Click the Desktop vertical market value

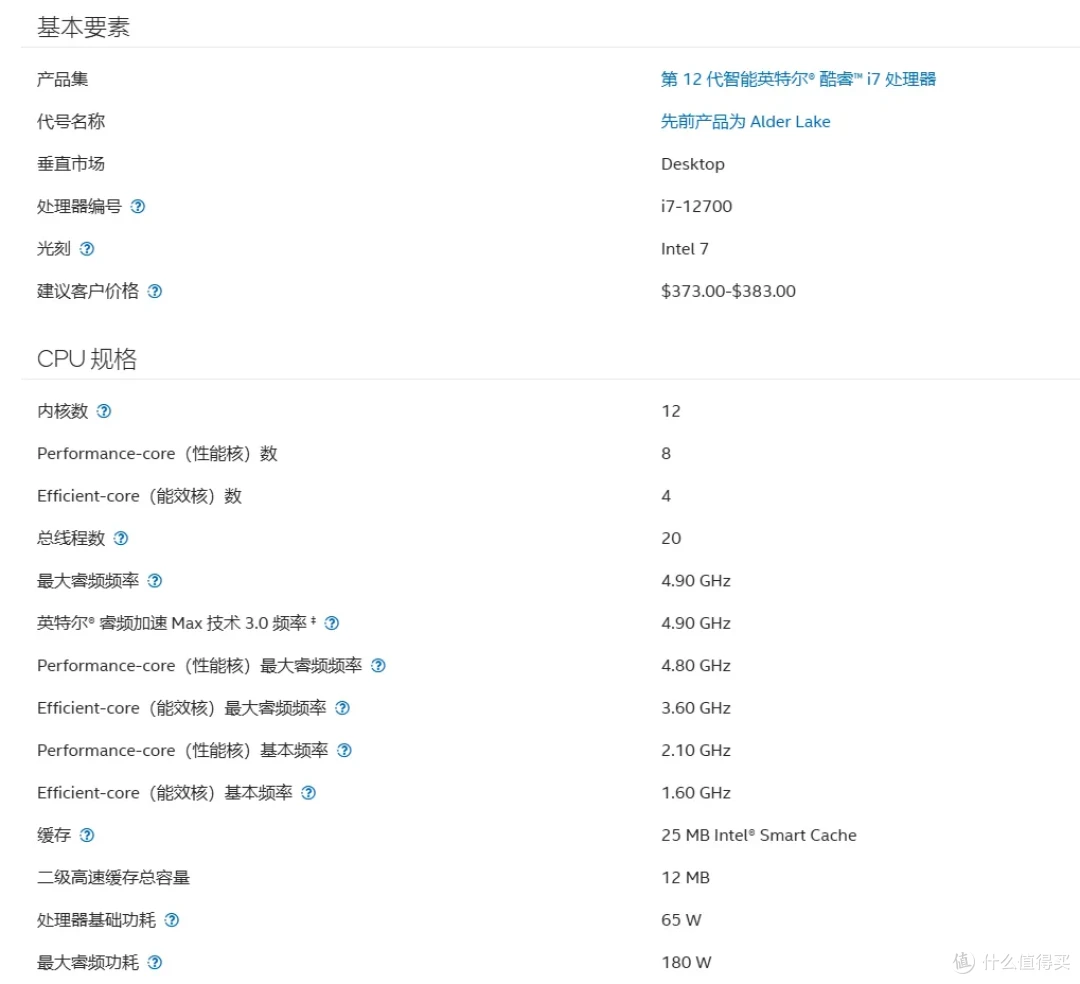click(693, 165)
